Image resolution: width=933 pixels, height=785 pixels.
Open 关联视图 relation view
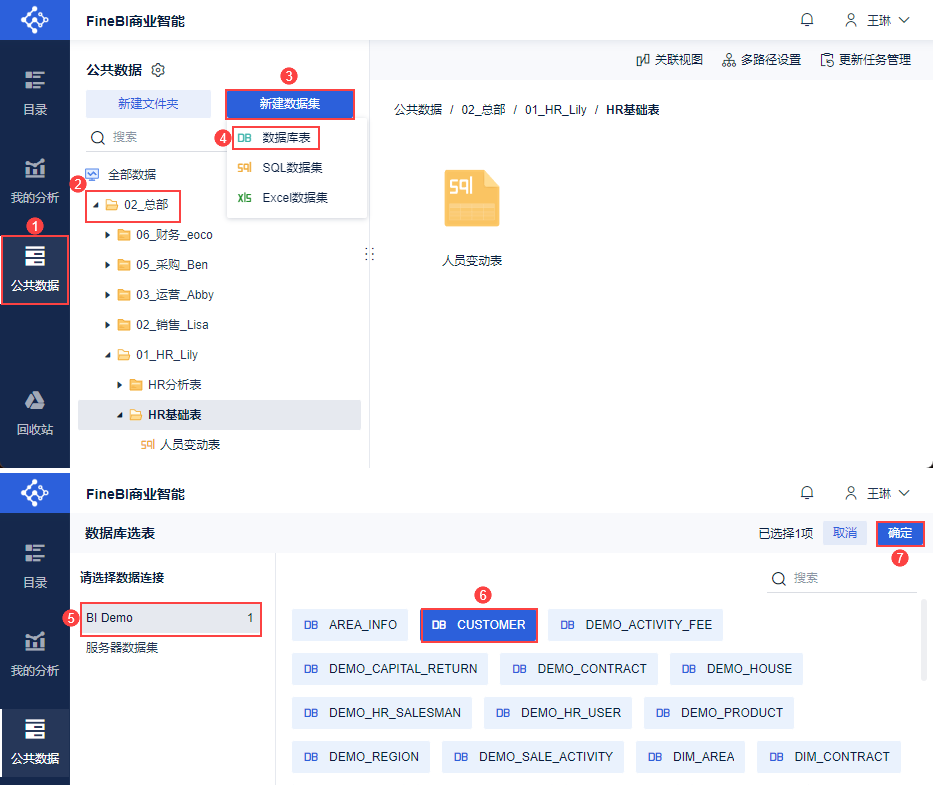pyautogui.click(x=669, y=60)
